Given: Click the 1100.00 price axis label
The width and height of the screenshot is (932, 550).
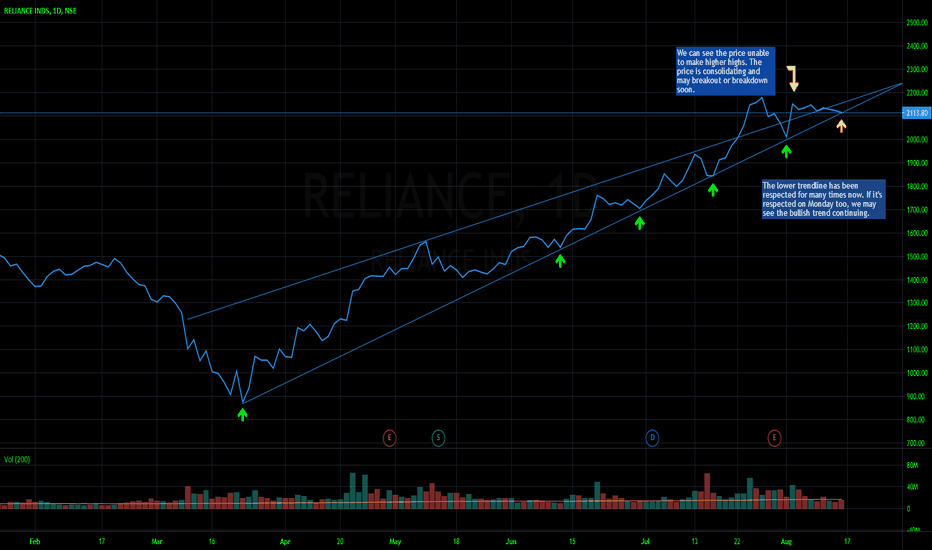Looking at the screenshot, I should (x=917, y=350).
